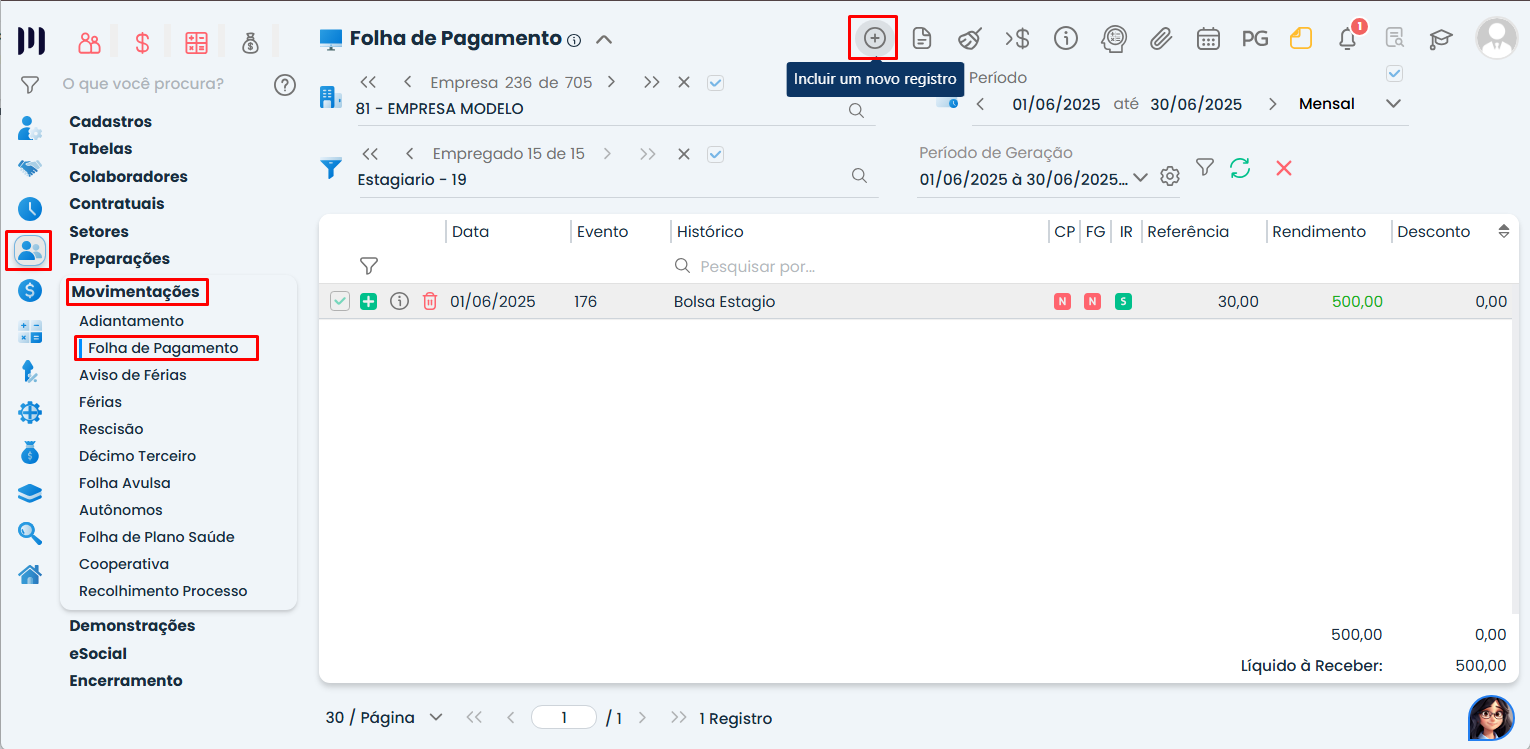
Task: Toggle the checkbox next to Empresa navigation
Action: 715,83
